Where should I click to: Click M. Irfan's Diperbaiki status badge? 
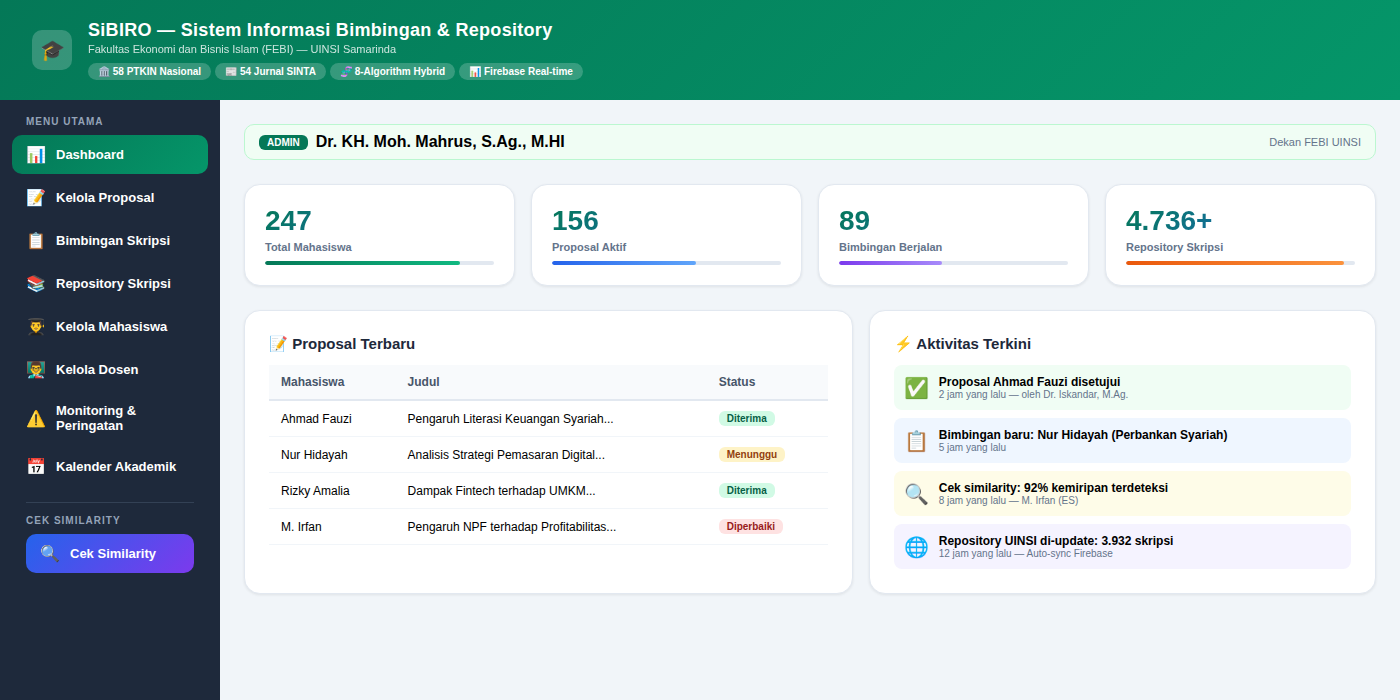pos(750,527)
